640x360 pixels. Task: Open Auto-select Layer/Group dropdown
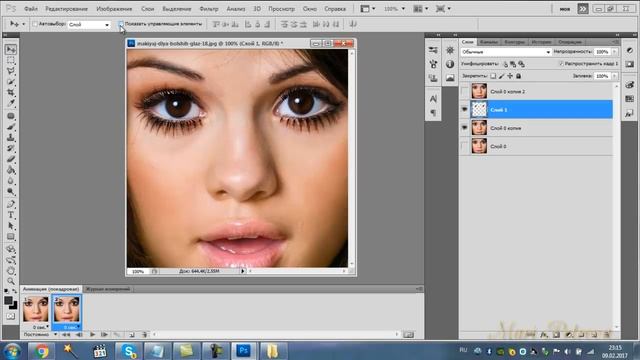pos(89,24)
